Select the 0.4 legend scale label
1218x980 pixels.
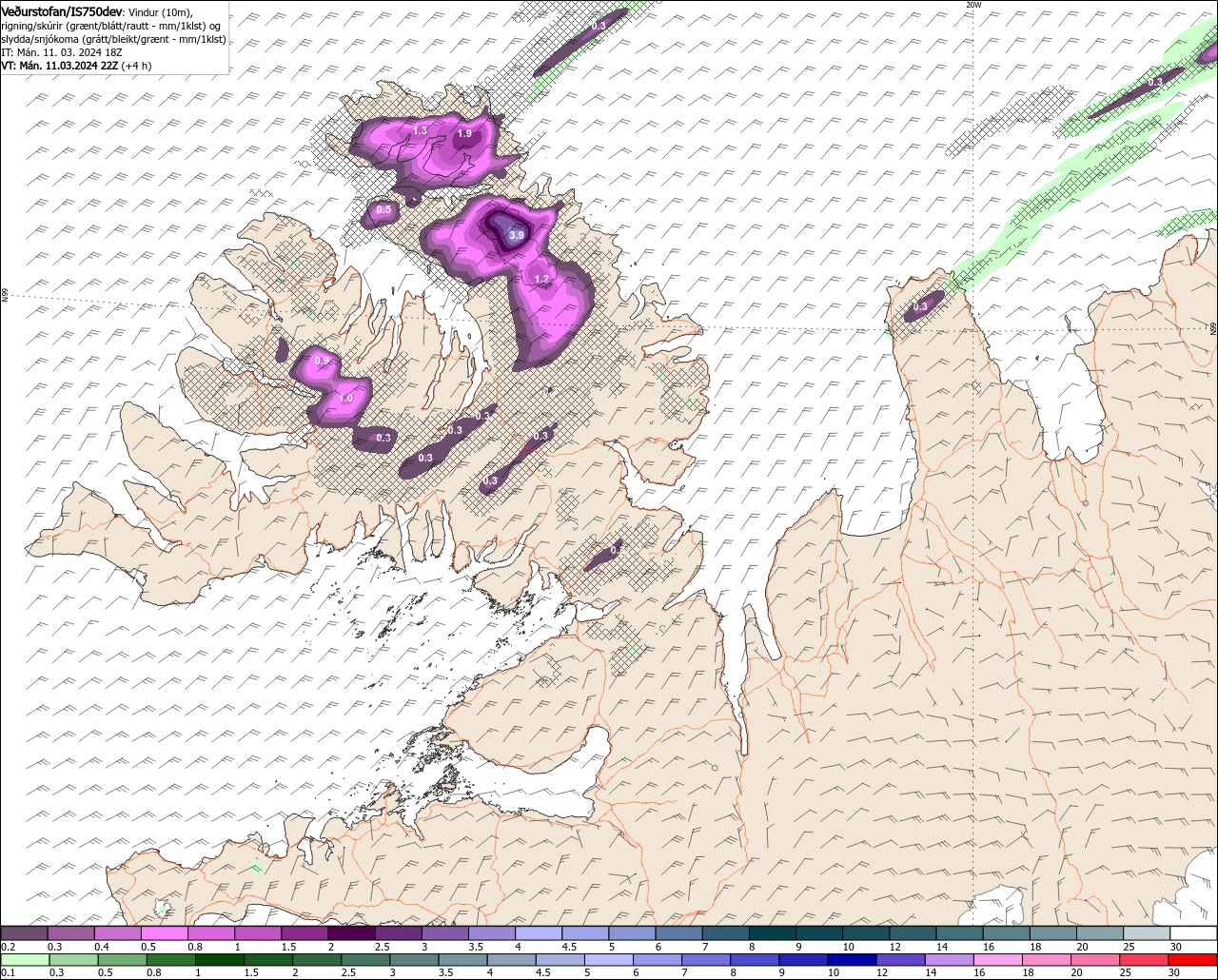[102, 947]
